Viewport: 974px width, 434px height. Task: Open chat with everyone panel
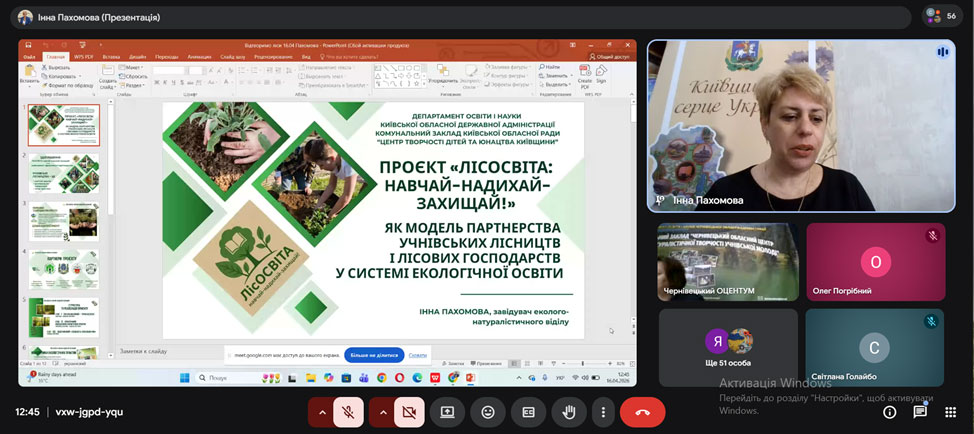pyautogui.click(x=920, y=411)
